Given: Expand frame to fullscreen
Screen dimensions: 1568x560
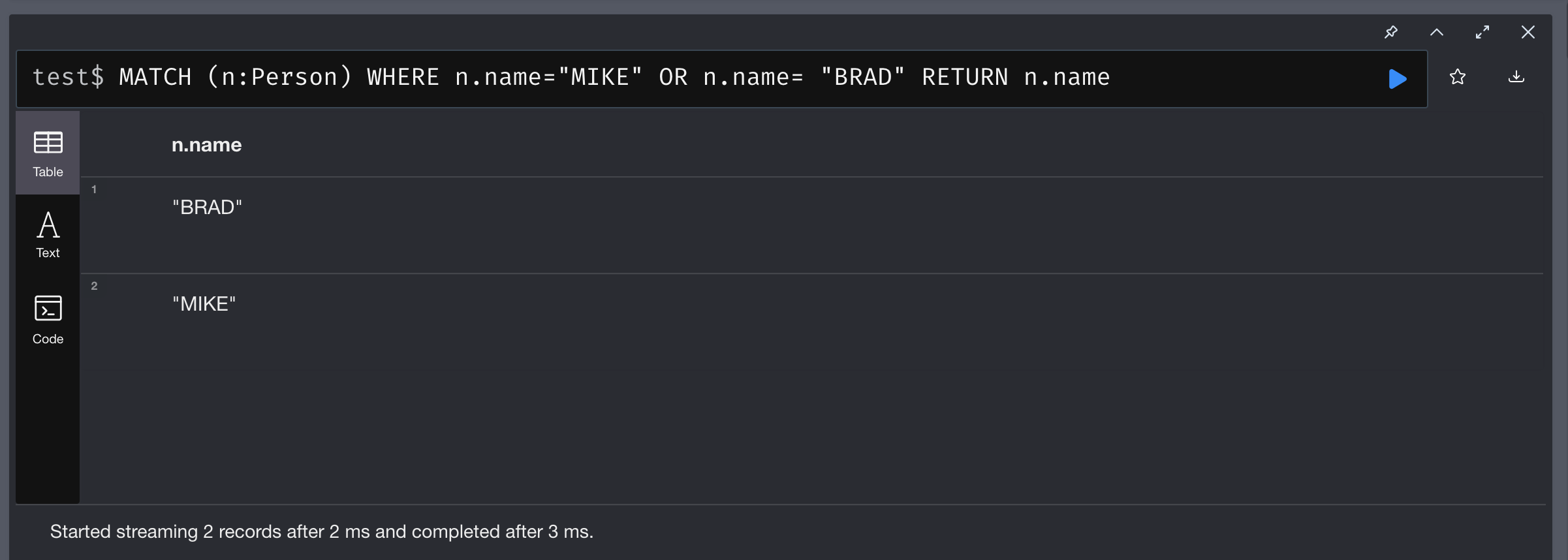Looking at the screenshot, I should [x=1482, y=32].
